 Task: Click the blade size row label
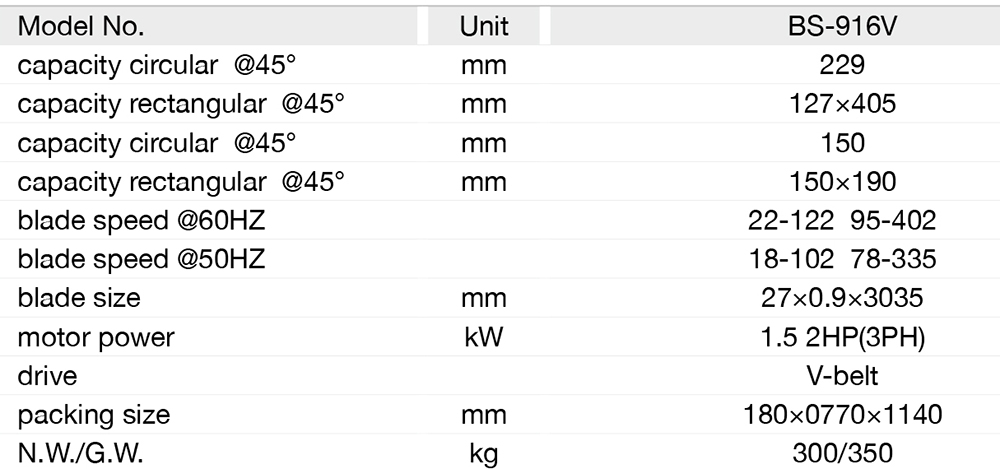(x=79, y=298)
